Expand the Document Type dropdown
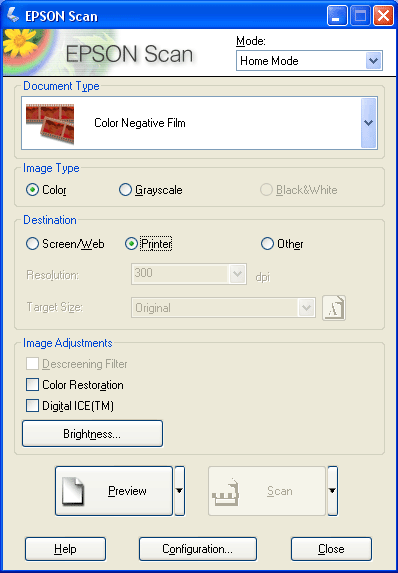The width and height of the screenshot is (398, 573). click(x=368, y=123)
